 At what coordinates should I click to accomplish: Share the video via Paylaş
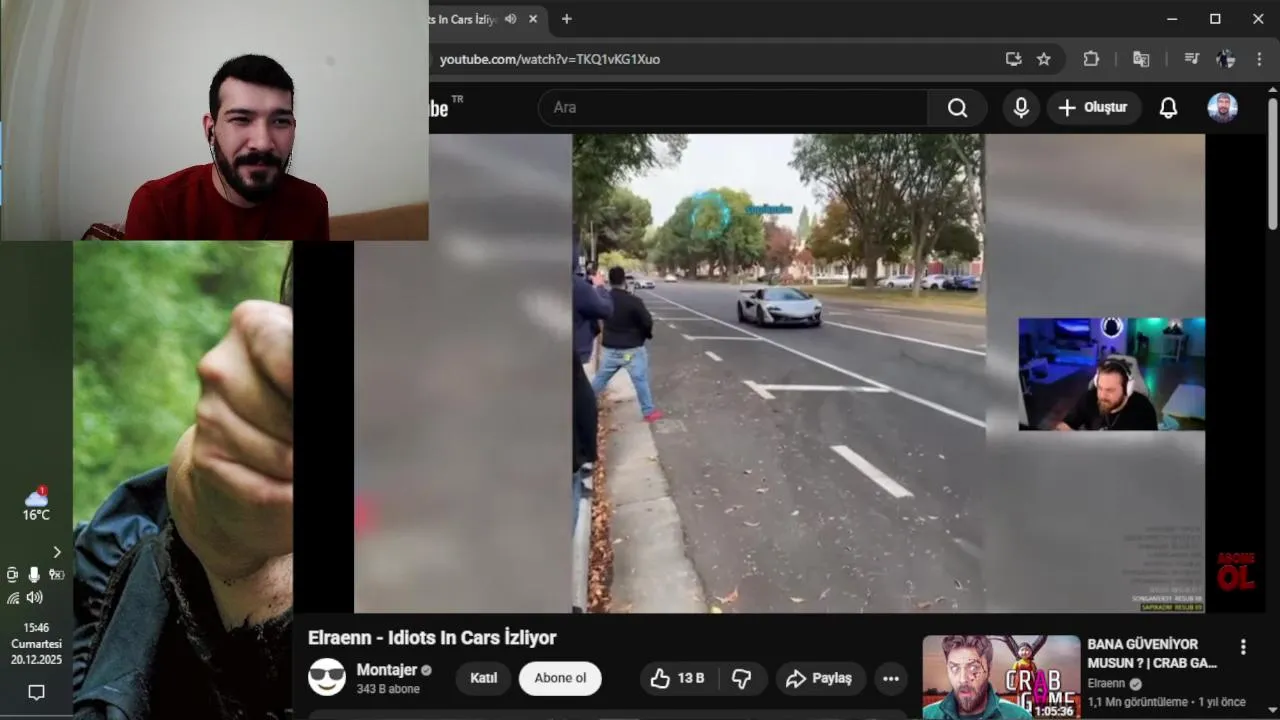(x=819, y=678)
